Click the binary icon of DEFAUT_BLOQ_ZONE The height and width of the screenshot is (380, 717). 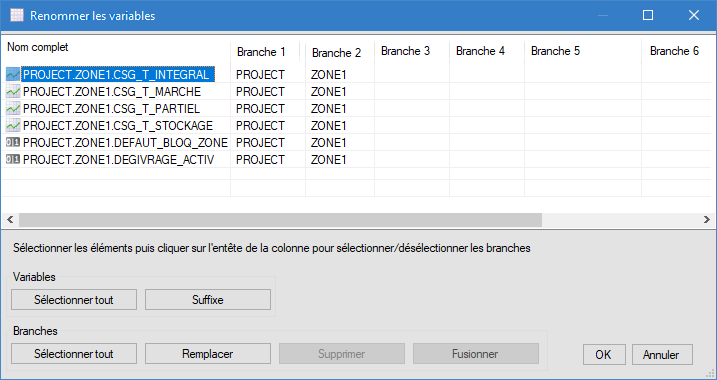click(x=13, y=143)
